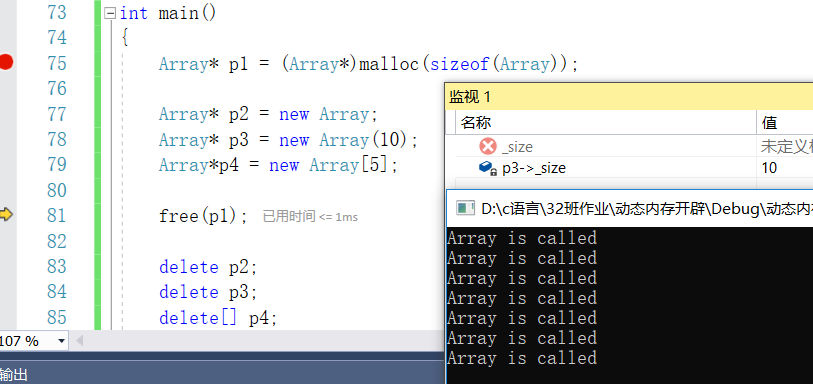This screenshot has width=813, height=384.
Task: Click the console window icon in title bar
Action: (465, 208)
